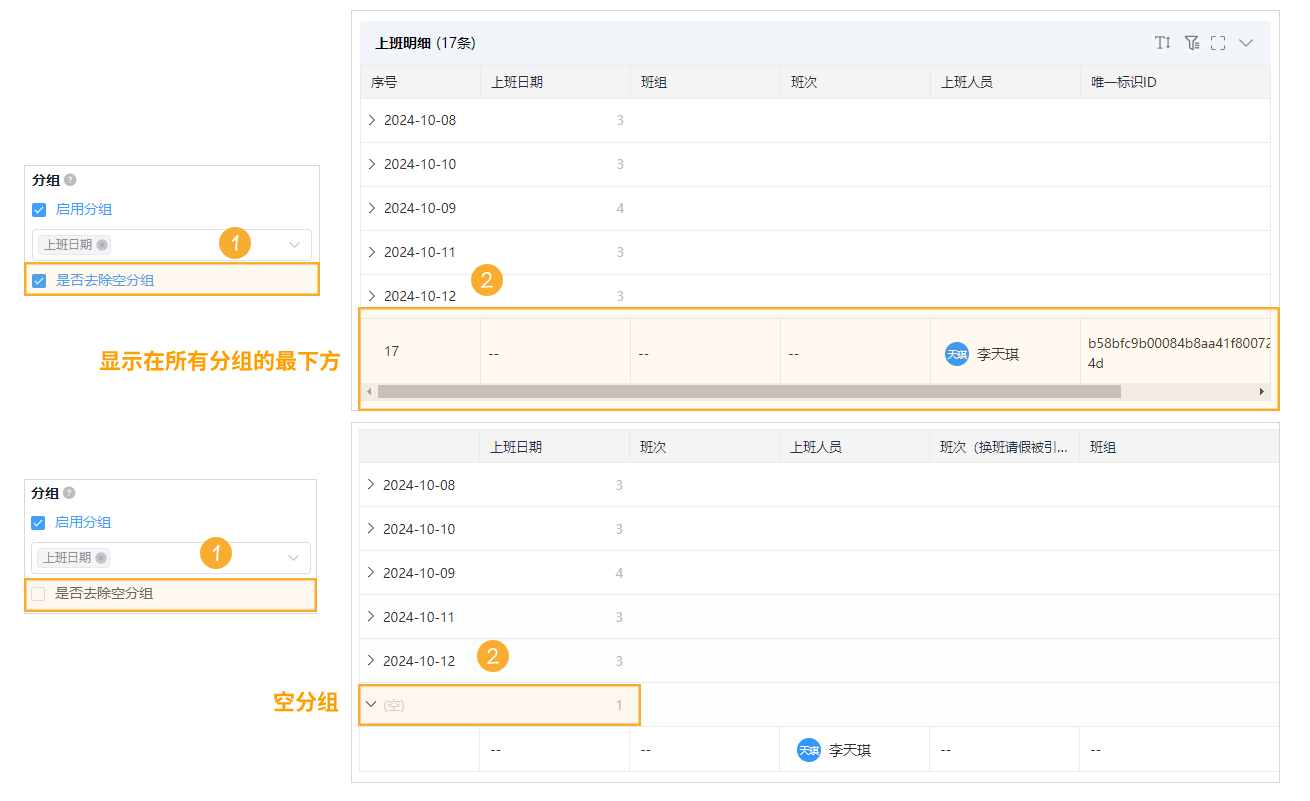Open upper panel grouping field dropdown arrow
The width and height of the screenshot is (1310, 801).
coord(295,245)
